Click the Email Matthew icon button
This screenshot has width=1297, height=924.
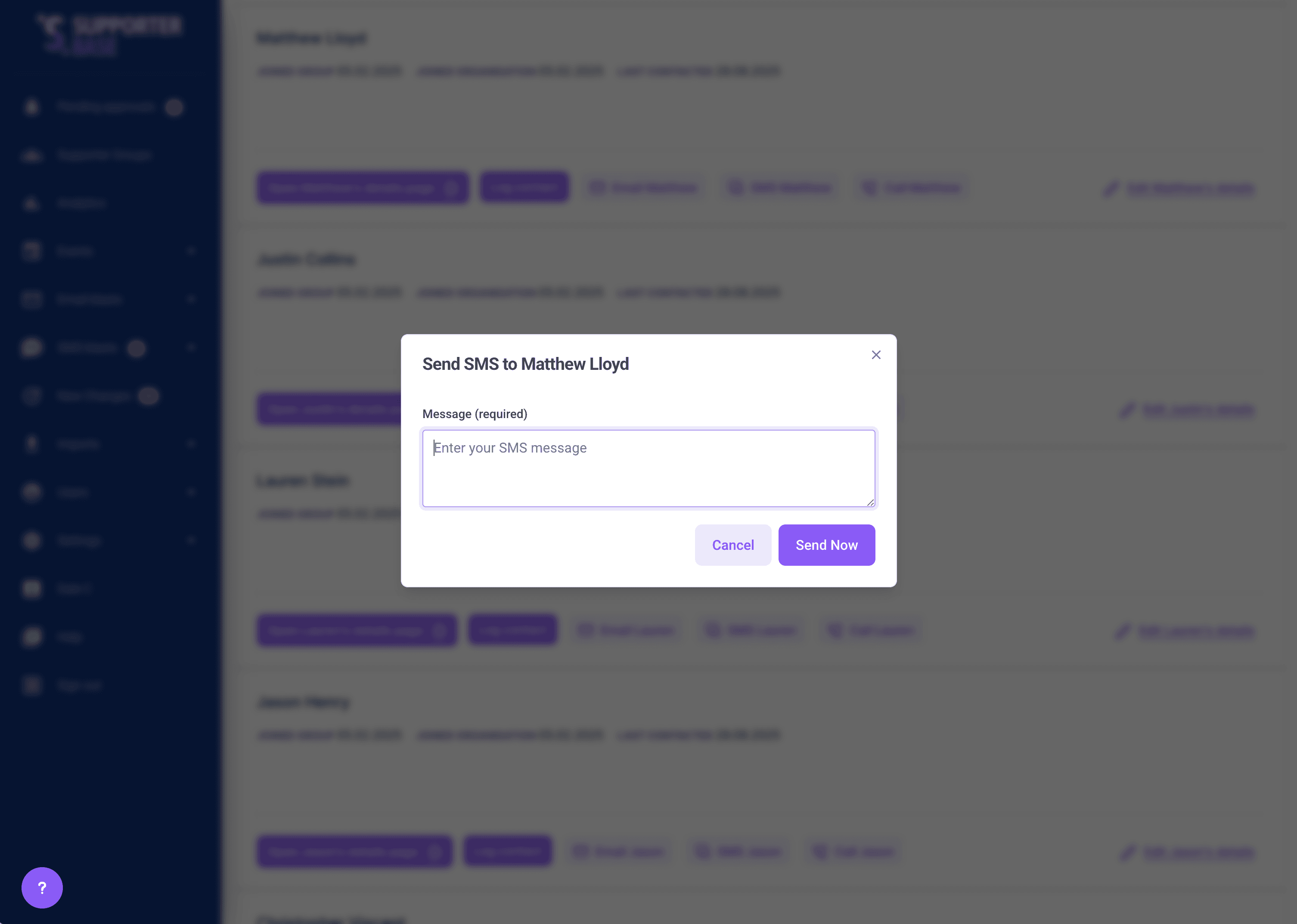(x=597, y=188)
